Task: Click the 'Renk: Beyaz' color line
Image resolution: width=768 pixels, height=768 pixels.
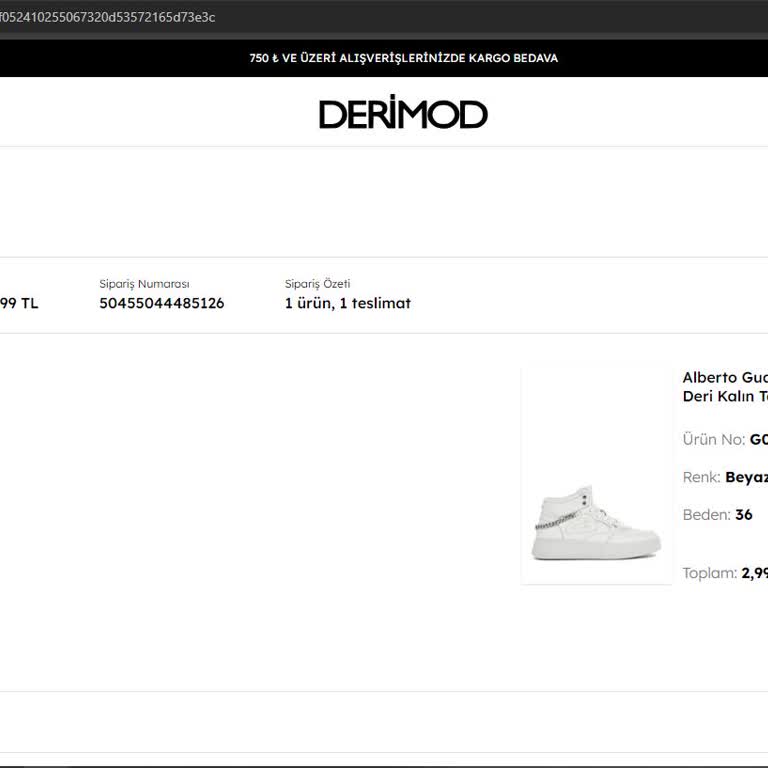Action: tap(725, 477)
